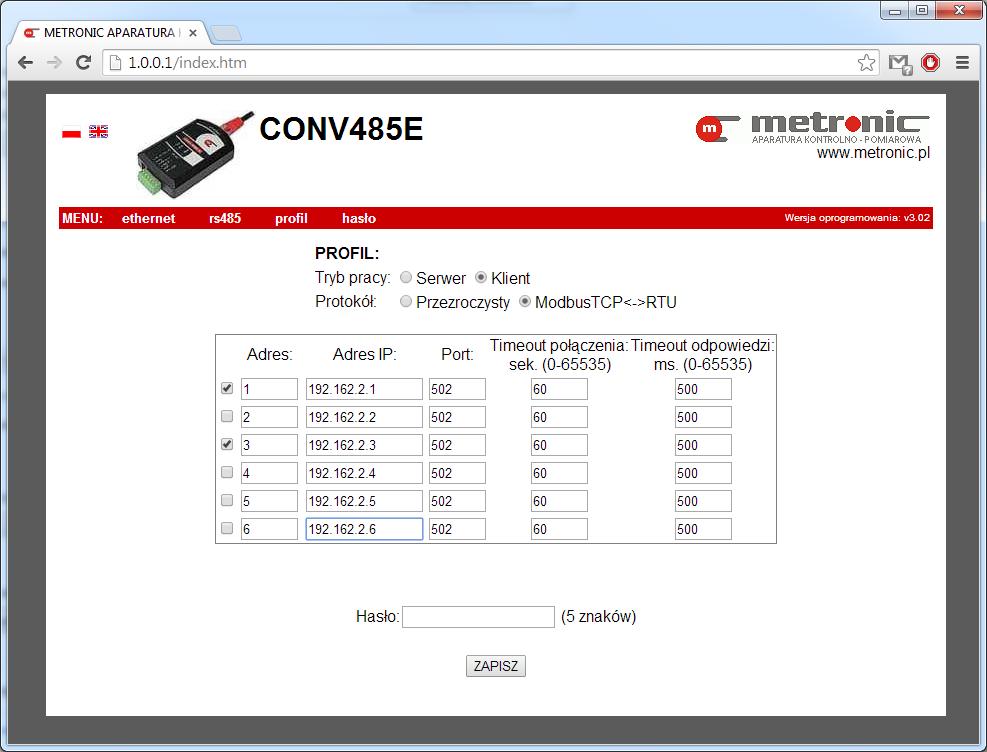Screen dimensions: 987x752
Task: Edit response timeout field in row 2
Action: (703, 417)
